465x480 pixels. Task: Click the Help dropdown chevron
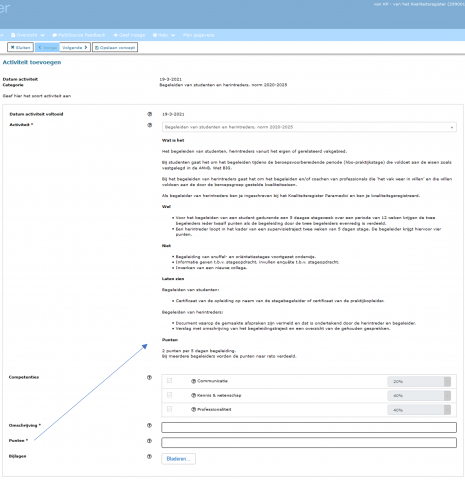[173, 35]
